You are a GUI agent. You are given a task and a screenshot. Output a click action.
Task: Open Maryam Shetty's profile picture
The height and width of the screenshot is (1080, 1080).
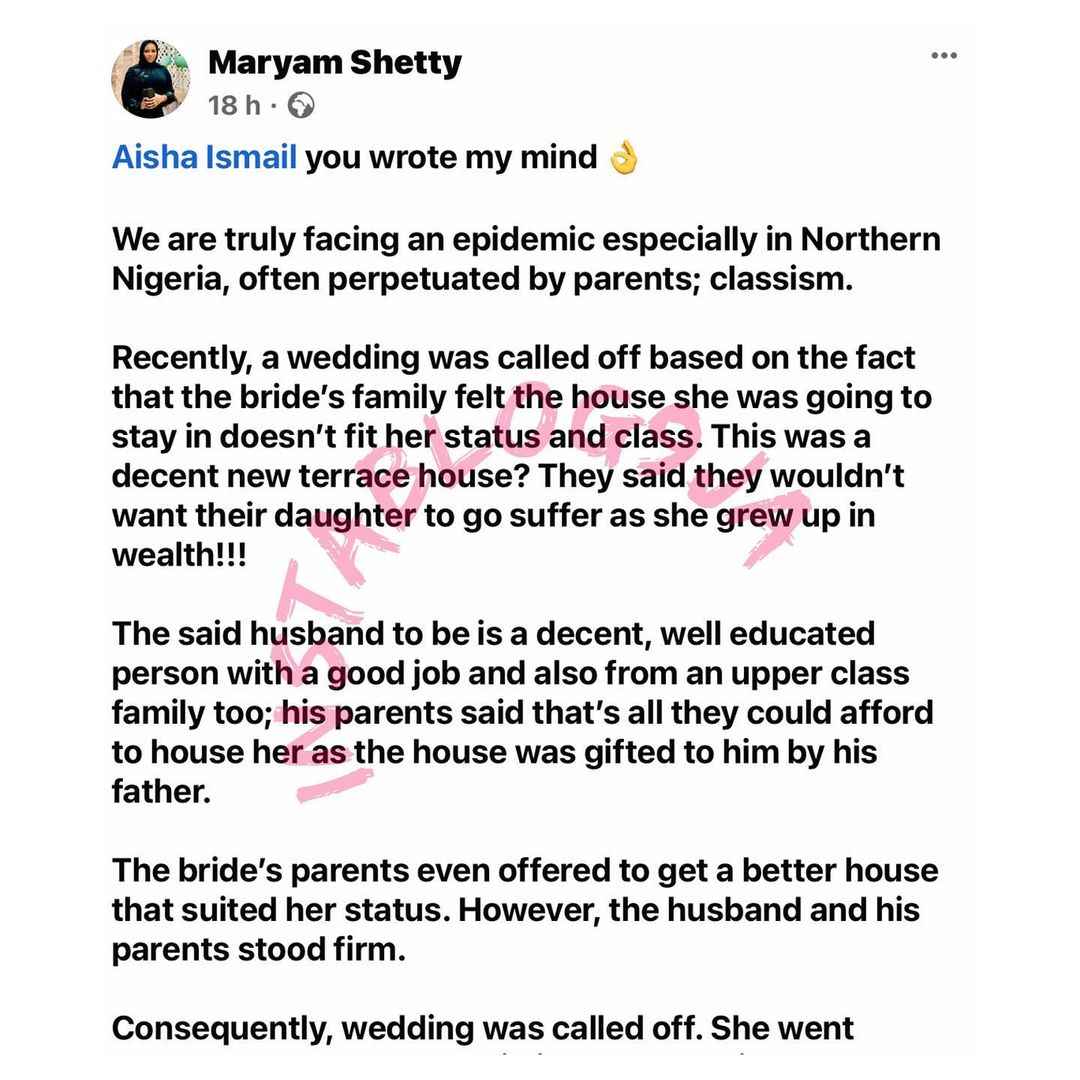[151, 79]
